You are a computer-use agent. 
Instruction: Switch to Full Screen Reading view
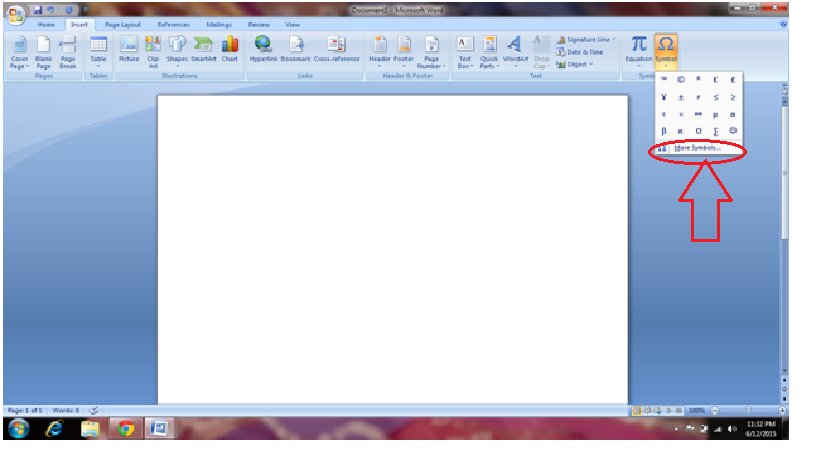(647, 411)
